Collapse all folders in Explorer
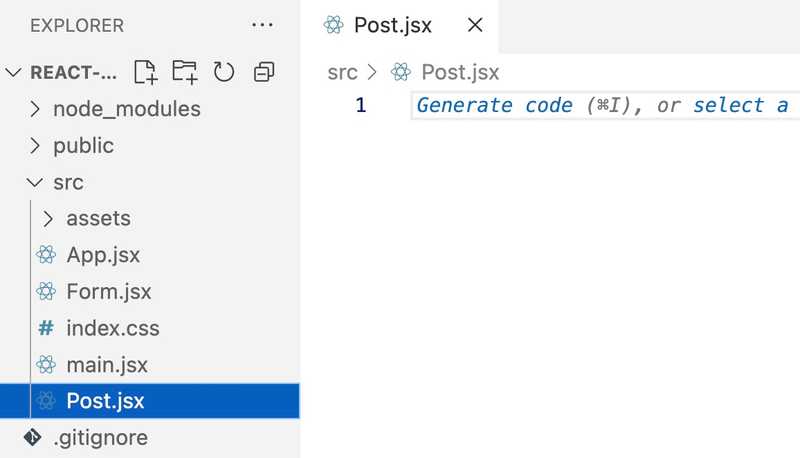This screenshot has height=458, width=800. (x=264, y=72)
